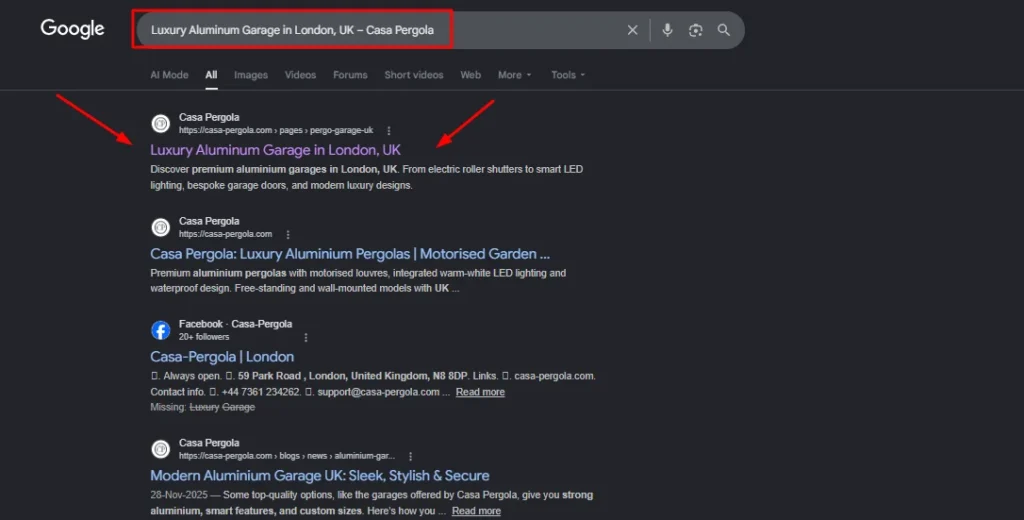The height and width of the screenshot is (520, 1024).
Task: Open the Short videos tab
Action: [413, 75]
